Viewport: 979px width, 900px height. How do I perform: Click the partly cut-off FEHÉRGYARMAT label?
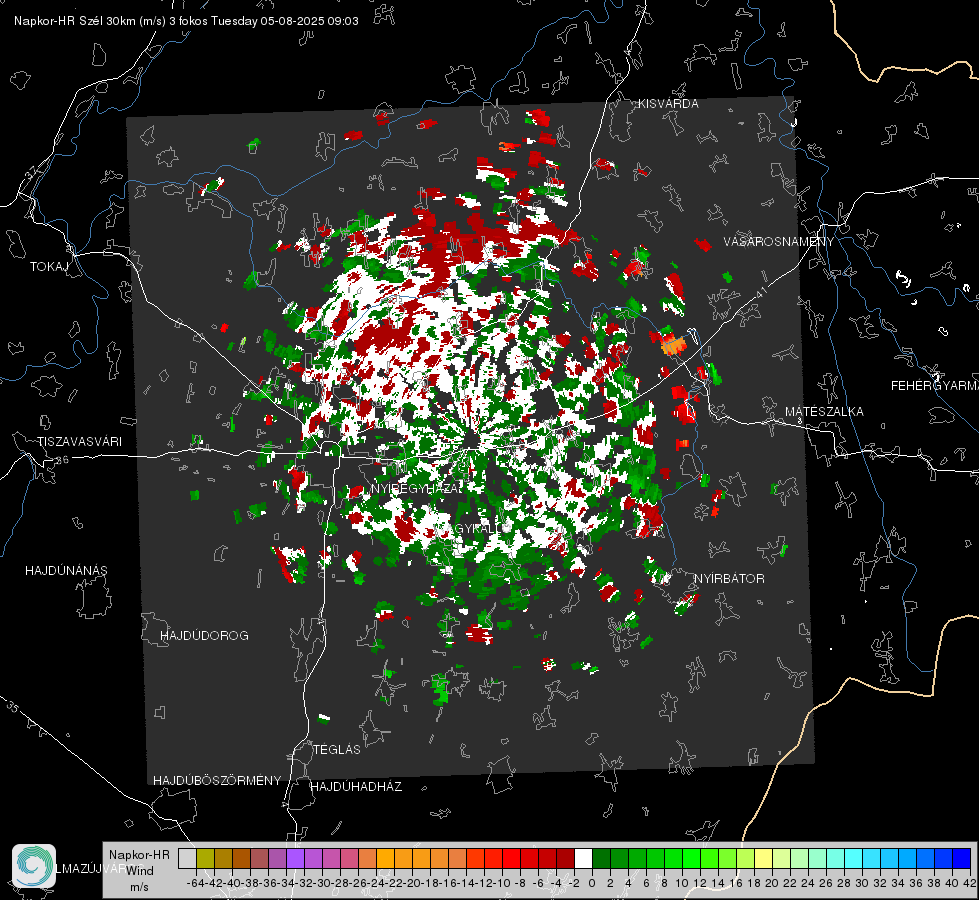click(935, 386)
